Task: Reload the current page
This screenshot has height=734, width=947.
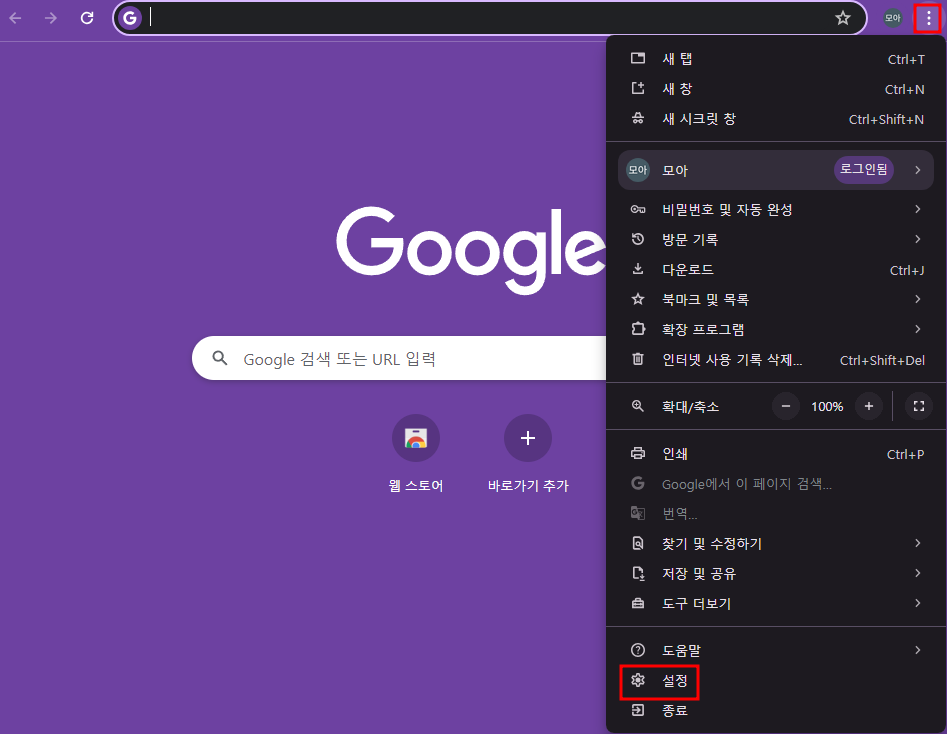Action: click(x=87, y=18)
